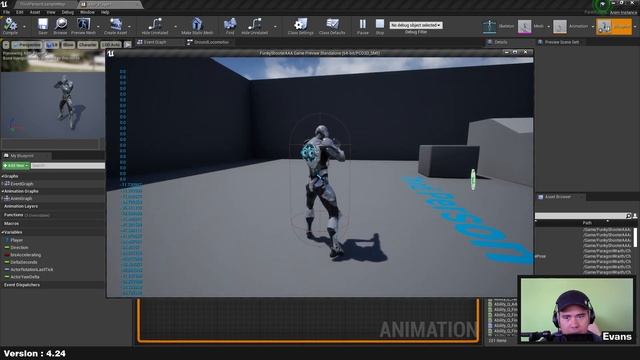Click the first Hide Unrelated icon
This screenshot has width=640, height=360.
click(155, 24)
